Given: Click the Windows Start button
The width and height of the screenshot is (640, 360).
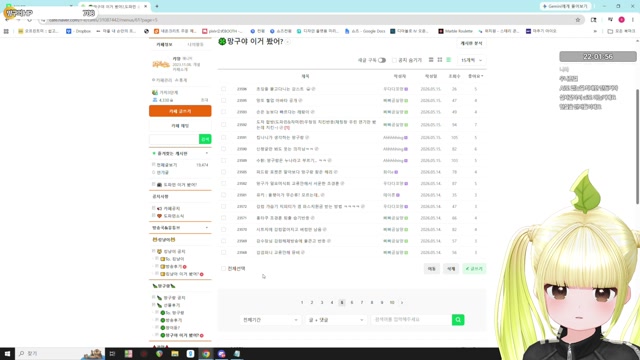Looking at the screenshot, I should pos(7,353).
